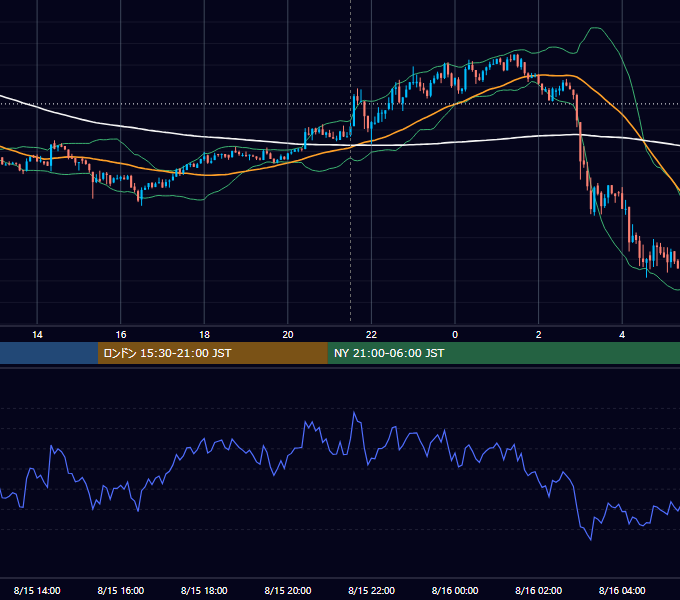Click the 8/15 18:00 label on indicator axis
Screen dimensions: 680x600
point(204,590)
